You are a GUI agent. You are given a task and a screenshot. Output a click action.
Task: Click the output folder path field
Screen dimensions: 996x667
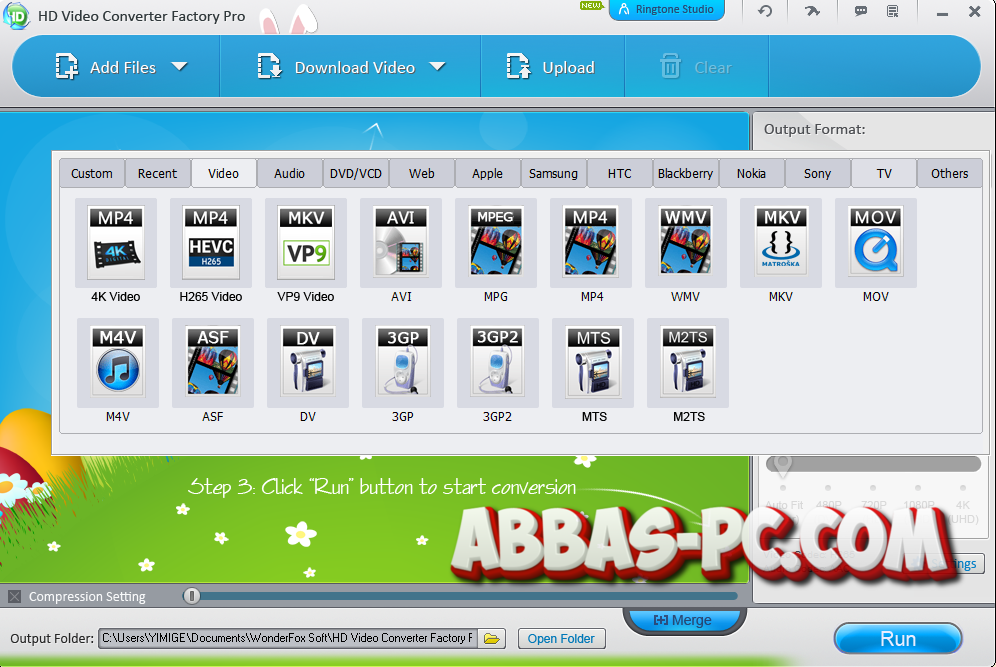point(290,638)
